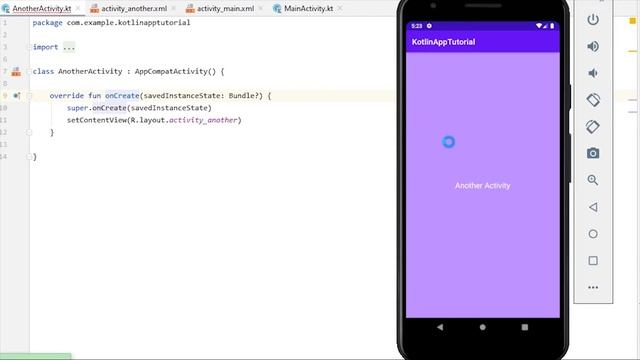
Task: Click the phone status bar clock
Action: click(416, 26)
